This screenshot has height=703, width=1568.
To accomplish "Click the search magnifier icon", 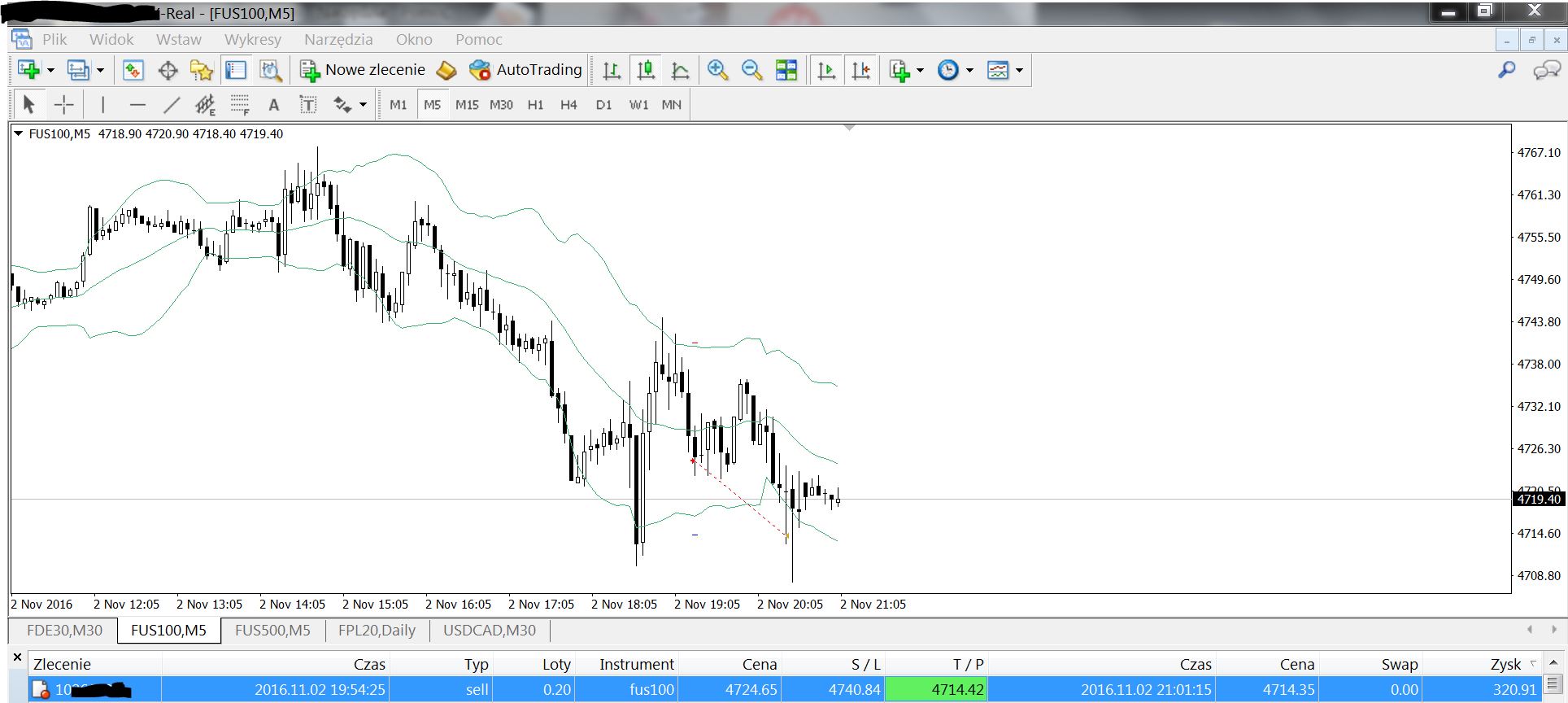I will tap(1506, 70).
